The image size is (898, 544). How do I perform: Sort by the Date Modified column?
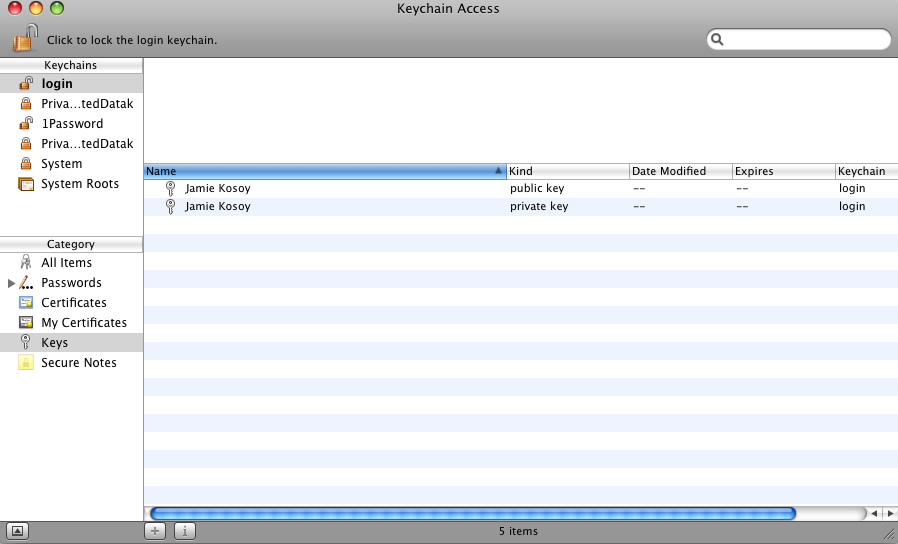tap(678, 171)
